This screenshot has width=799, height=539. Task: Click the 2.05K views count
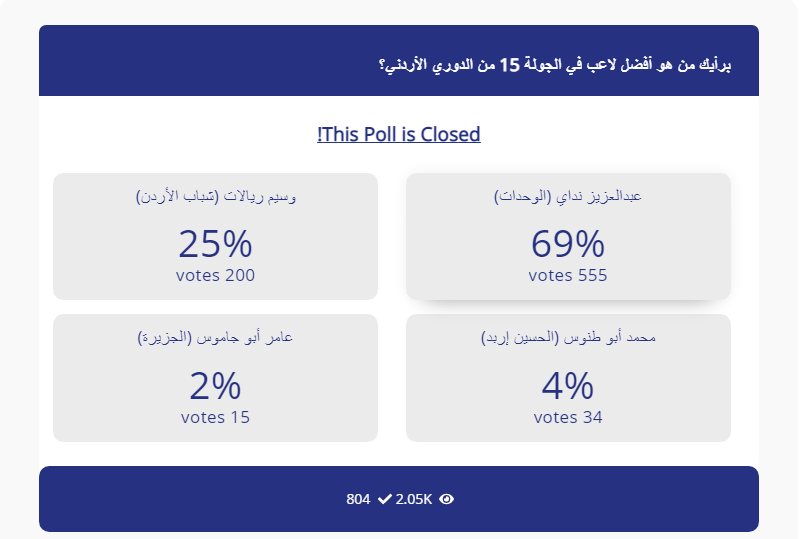pos(414,499)
